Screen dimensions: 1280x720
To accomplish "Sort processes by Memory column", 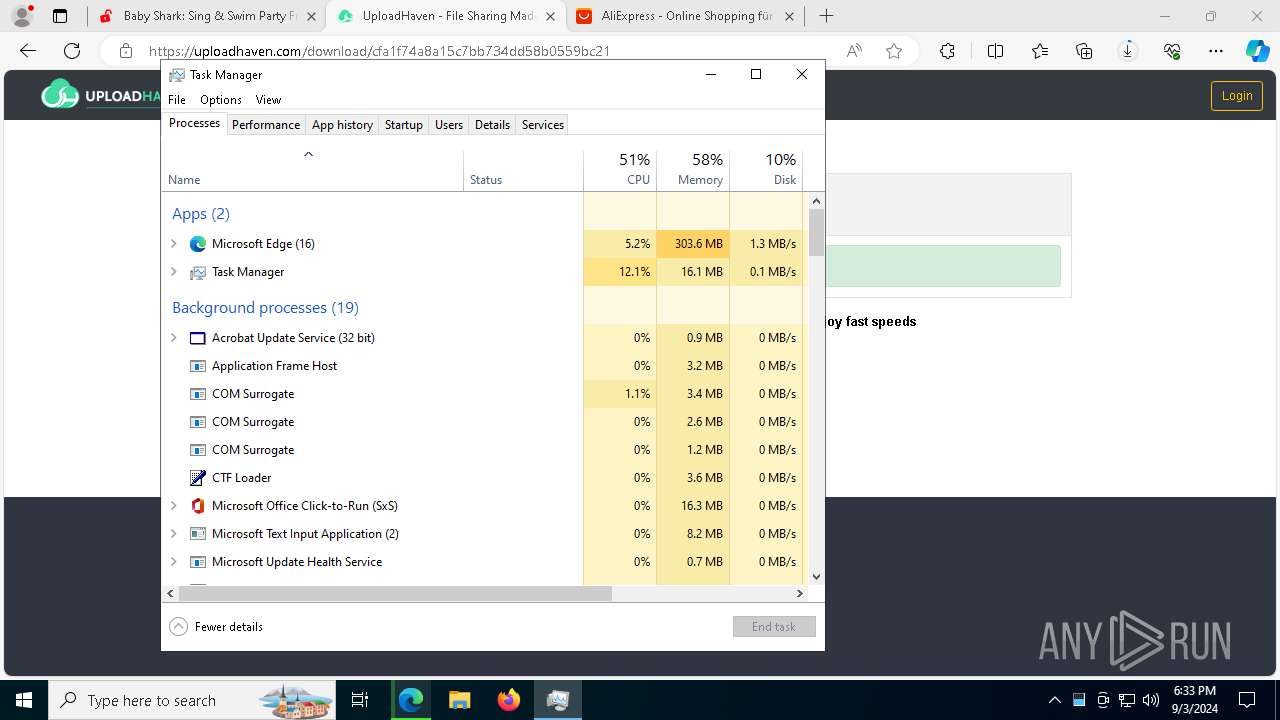I will point(693,169).
